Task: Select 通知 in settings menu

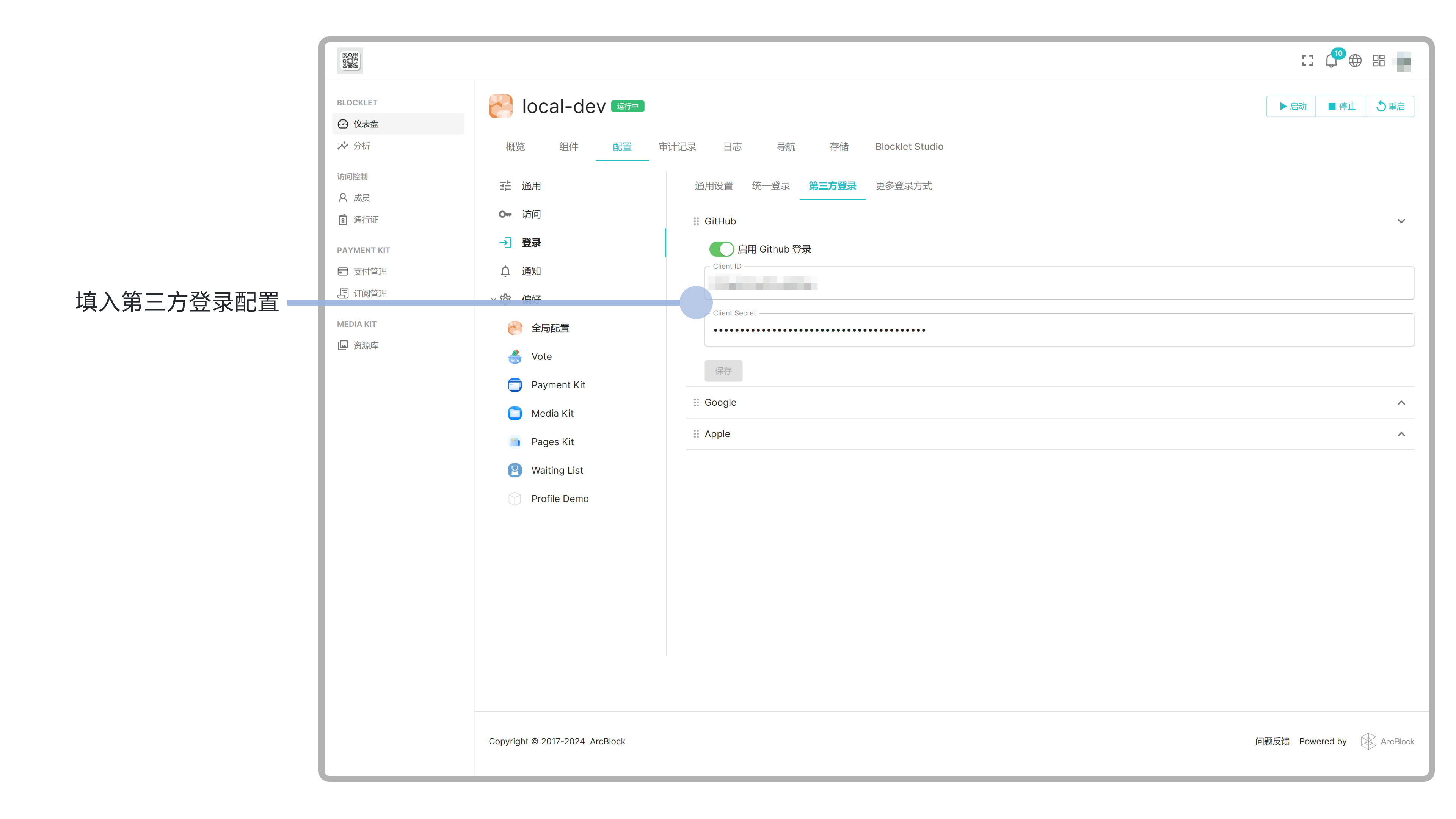Action: 531,271
